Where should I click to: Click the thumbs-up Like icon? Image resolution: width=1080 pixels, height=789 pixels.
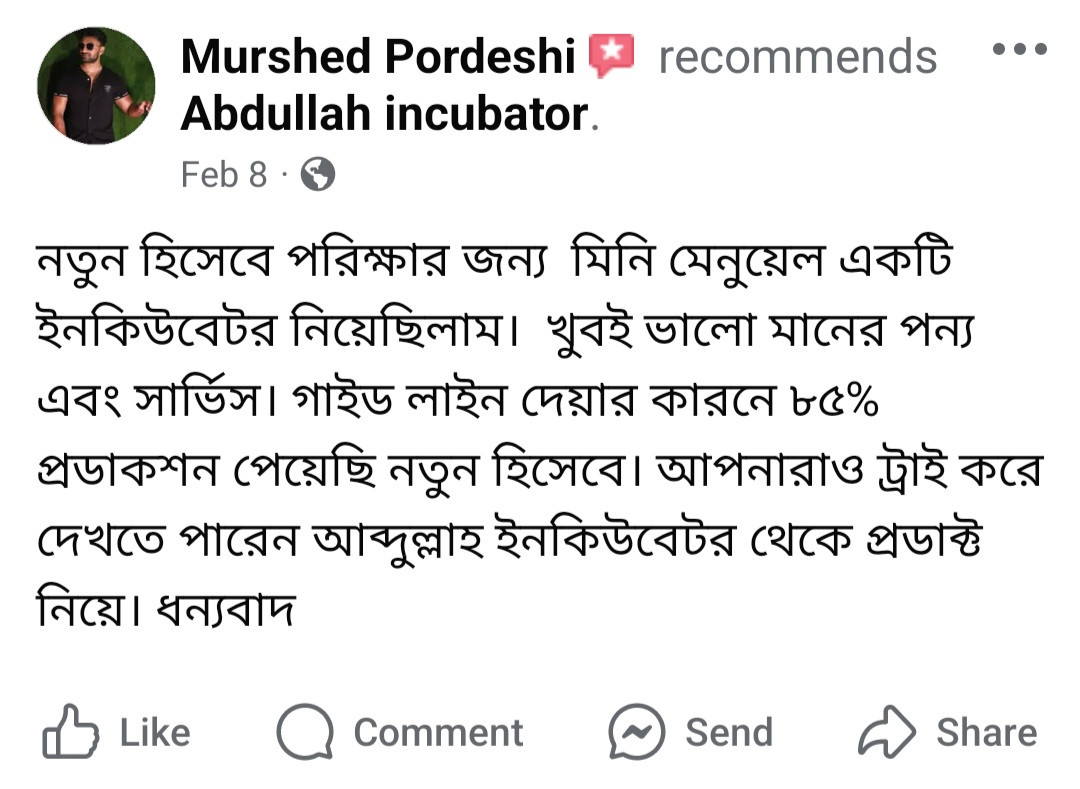pyautogui.click(x=70, y=733)
